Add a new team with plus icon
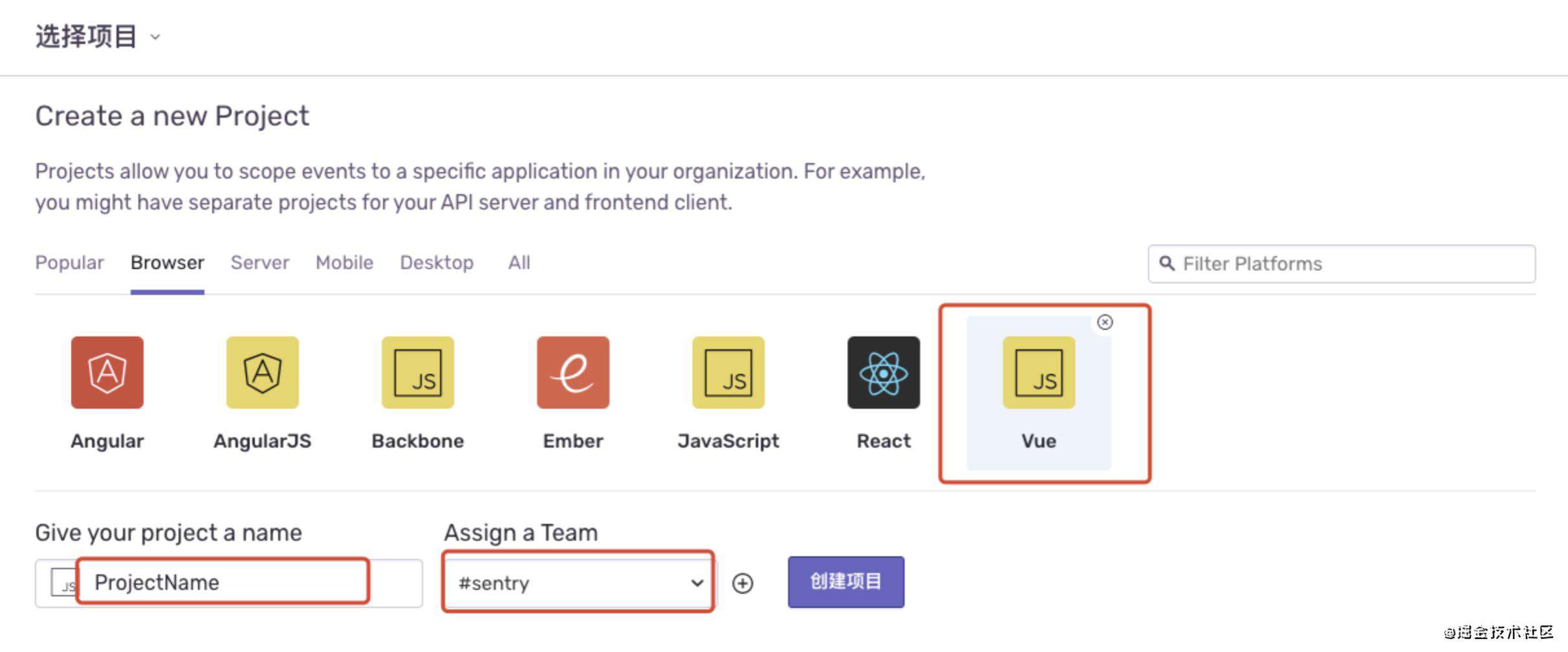 pos(743,583)
